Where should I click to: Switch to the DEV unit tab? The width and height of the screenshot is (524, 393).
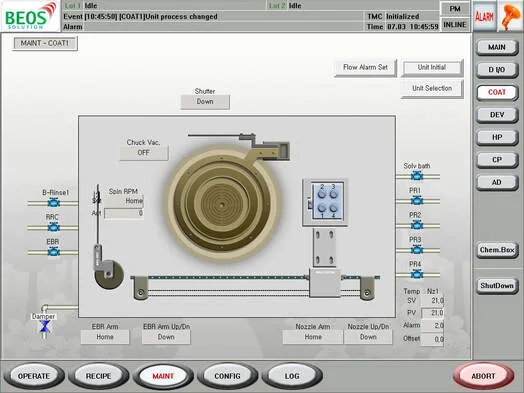coord(497,115)
